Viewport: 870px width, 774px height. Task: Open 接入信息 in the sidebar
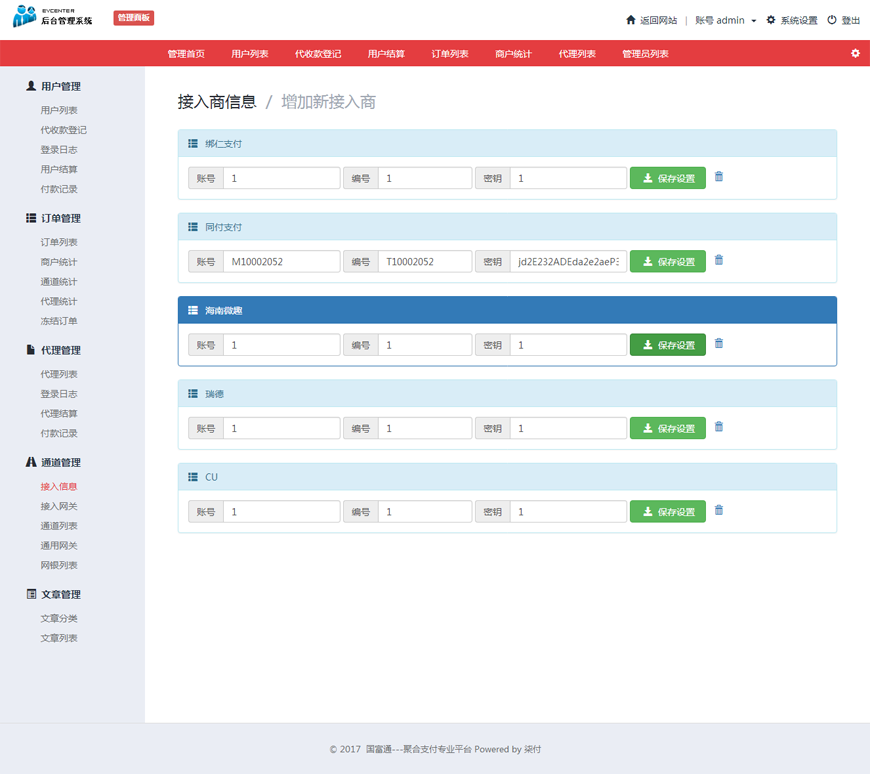tap(59, 486)
